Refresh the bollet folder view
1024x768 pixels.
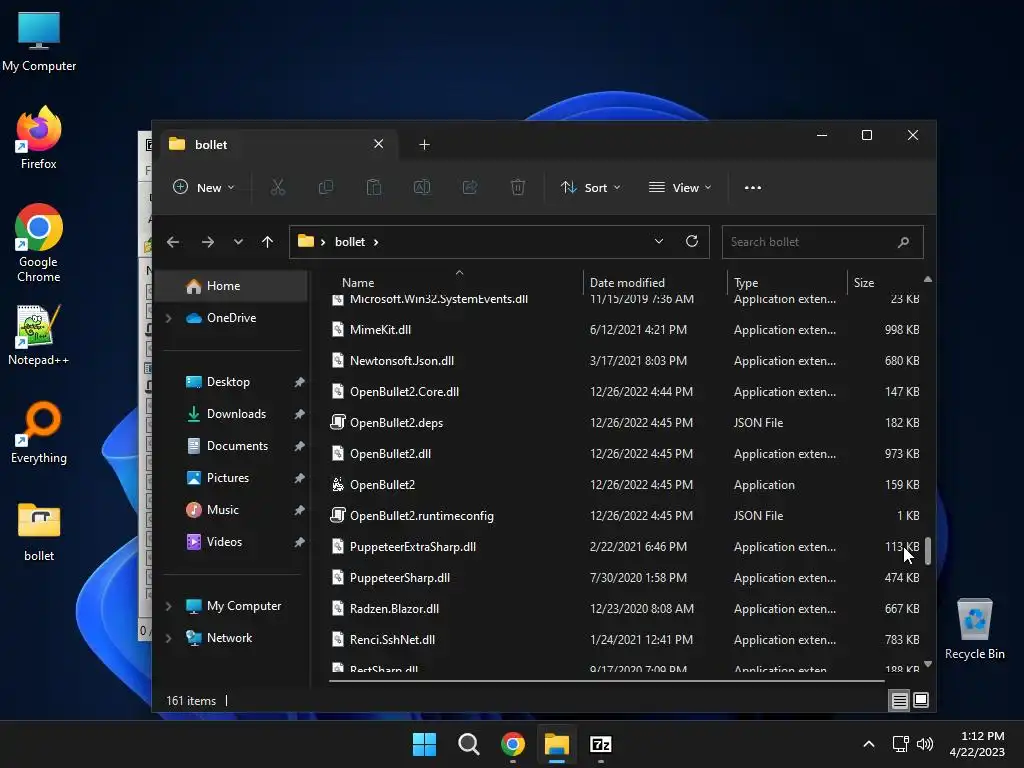click(x=692, y=241)
